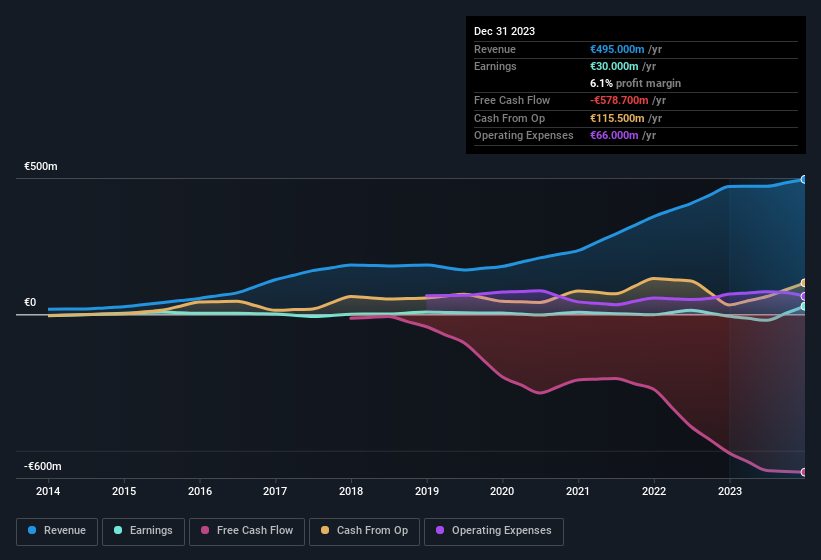Click the 2014 x-axis label
Viewport: 821px width, 560px height.
click(x=48, y=491)
